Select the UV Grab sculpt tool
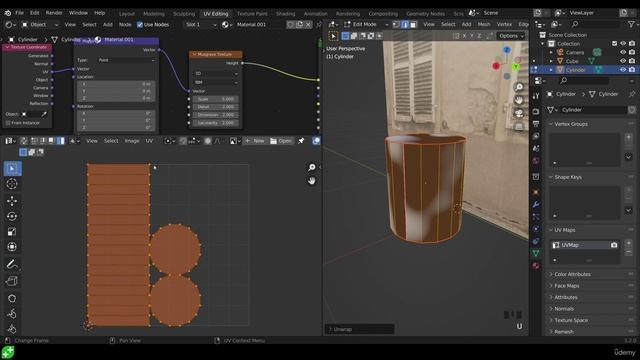 12,298
